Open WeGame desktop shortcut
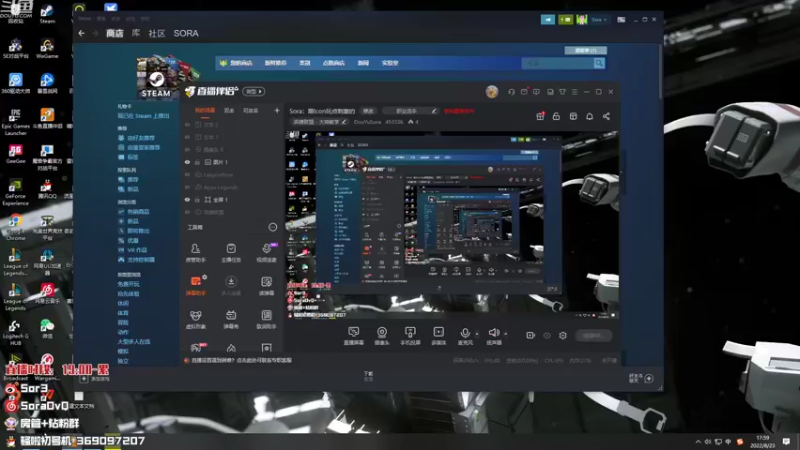The height and width of the screenshot is (450, 800). [47, 48]
